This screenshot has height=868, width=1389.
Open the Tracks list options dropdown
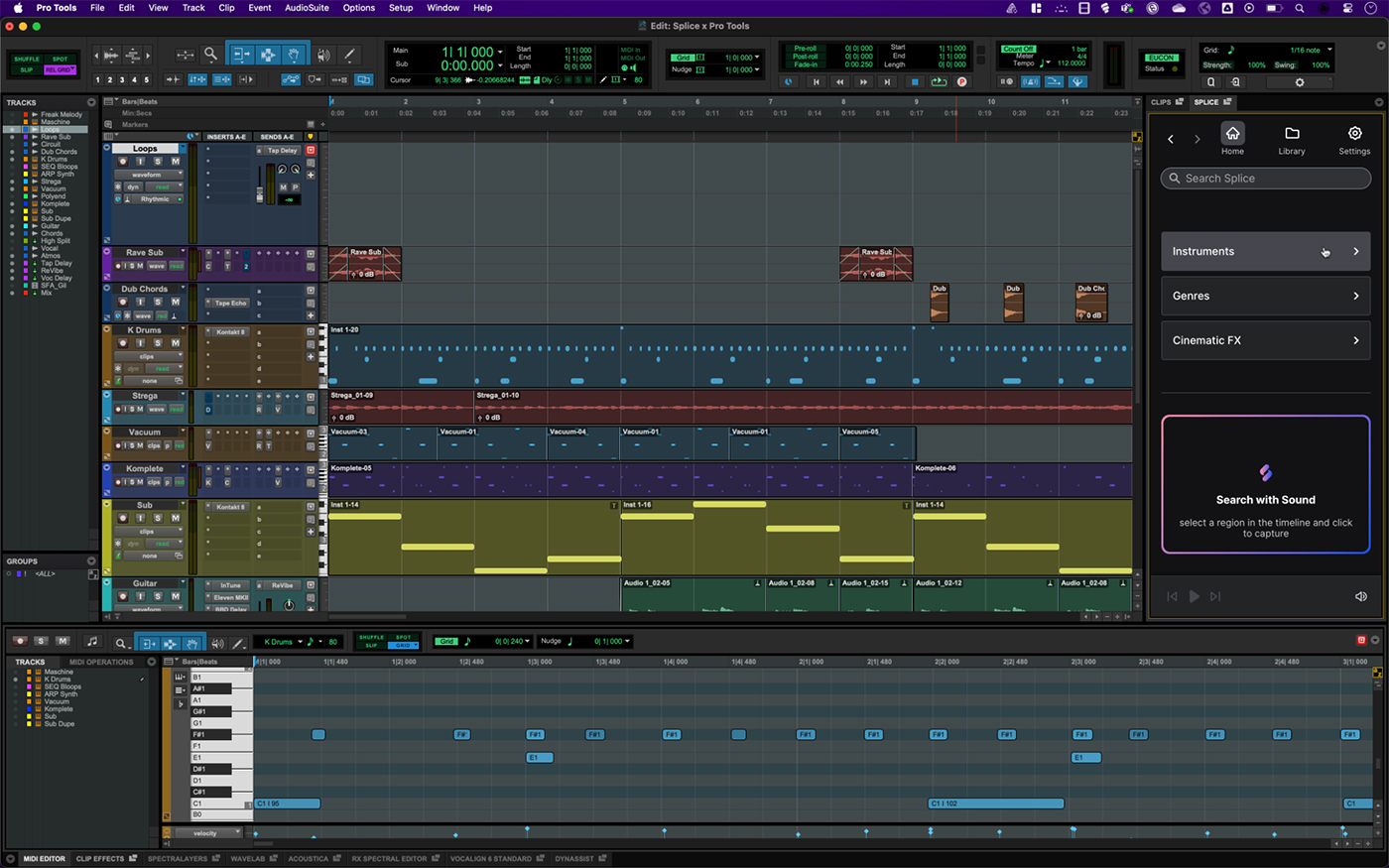point(91,102)
